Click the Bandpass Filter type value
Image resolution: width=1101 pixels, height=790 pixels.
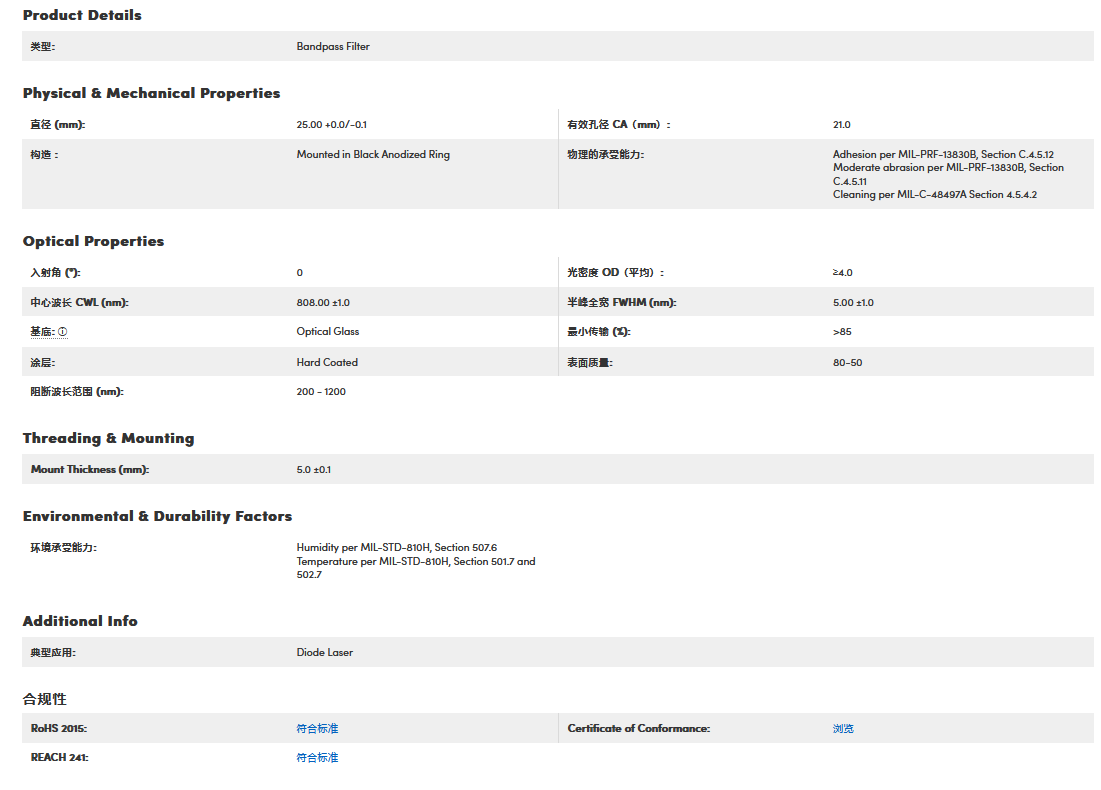pyautogui.click(x=333, y=46)
